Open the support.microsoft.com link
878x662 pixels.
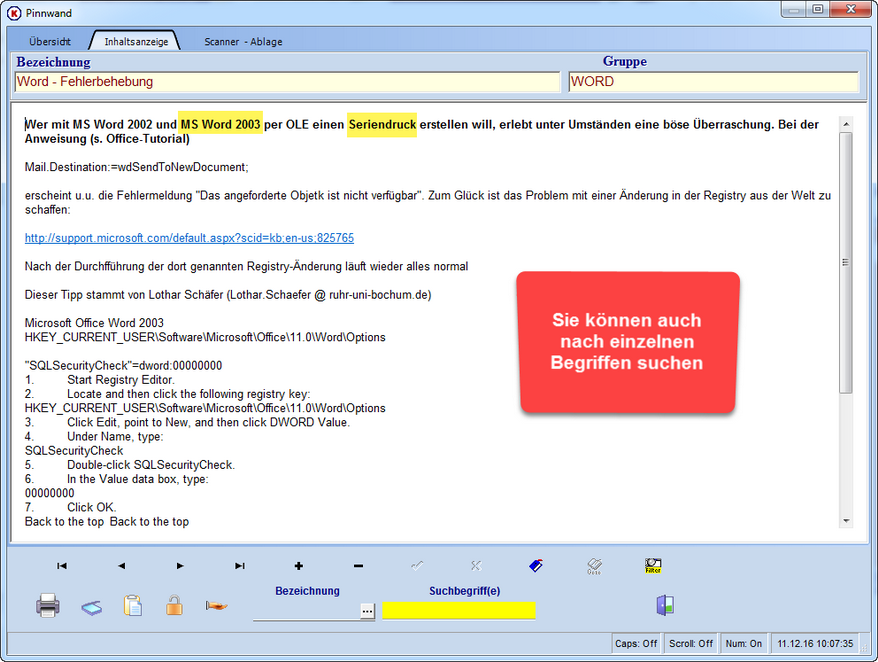(x=189, y=238)
